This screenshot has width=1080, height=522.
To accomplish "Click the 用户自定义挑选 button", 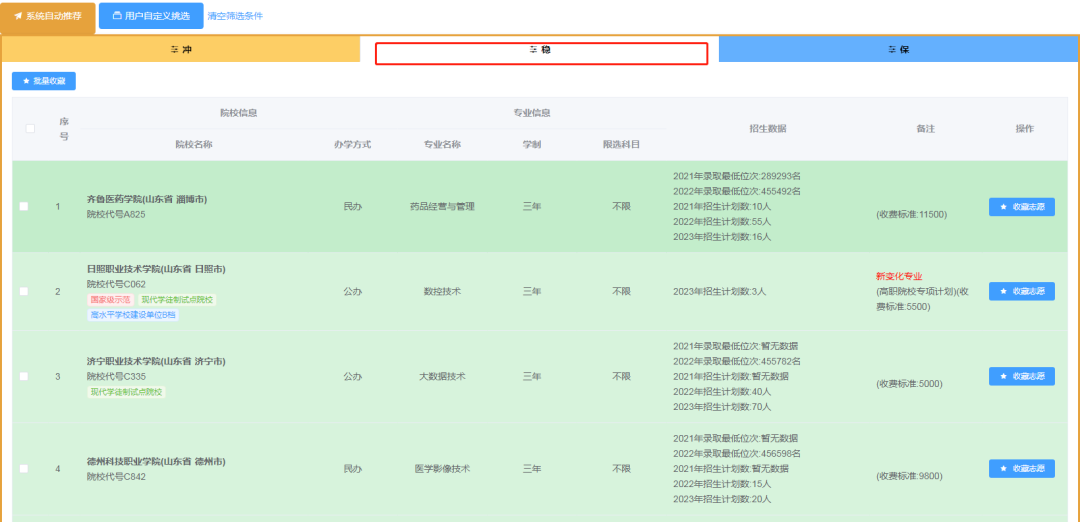I will click(150, 16).
